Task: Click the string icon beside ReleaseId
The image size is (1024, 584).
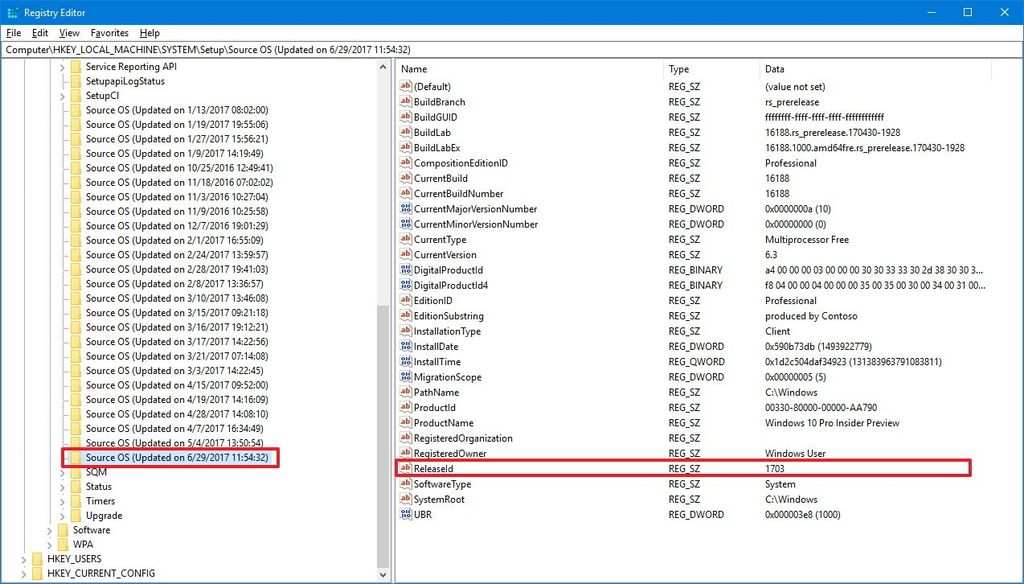Action: coord(405,468)
